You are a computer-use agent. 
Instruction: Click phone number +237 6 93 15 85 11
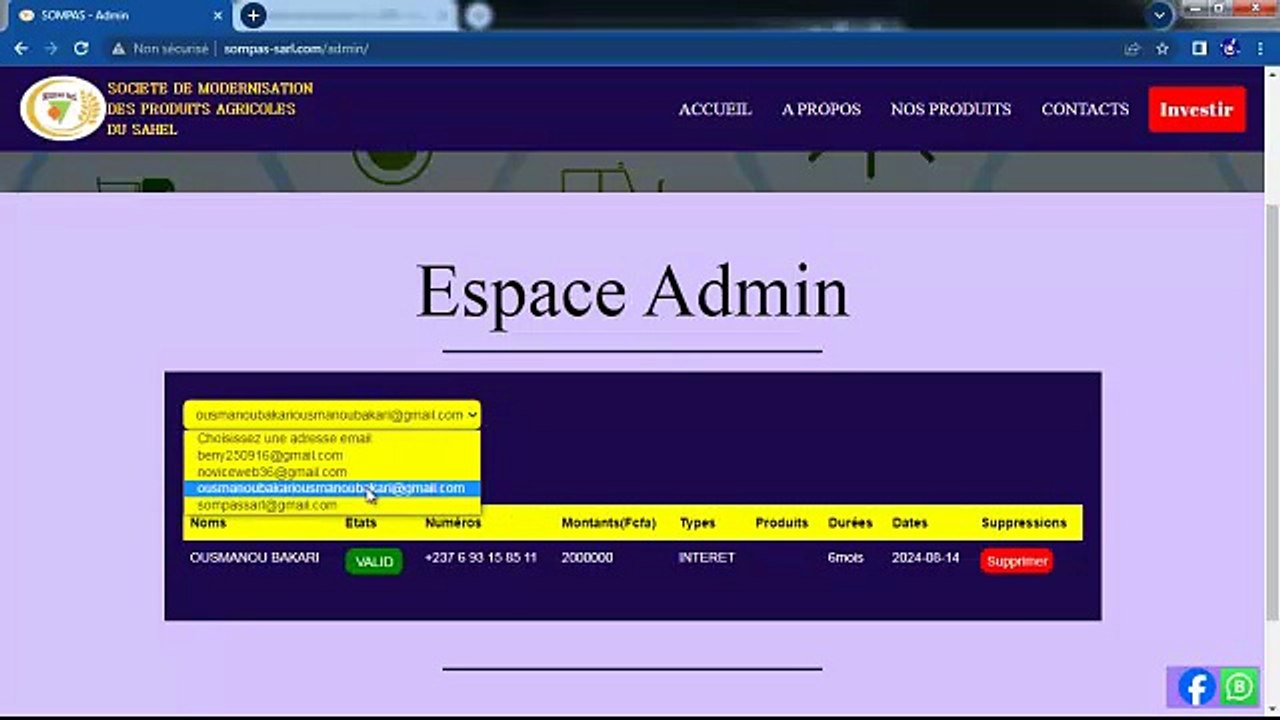click(x=481, y=557)
